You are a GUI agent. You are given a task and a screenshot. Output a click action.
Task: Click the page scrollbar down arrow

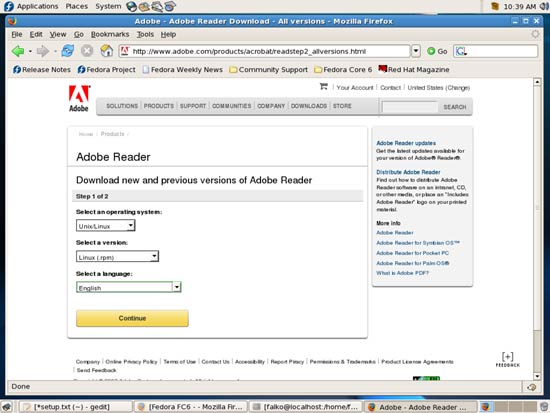tap(537, 377)
